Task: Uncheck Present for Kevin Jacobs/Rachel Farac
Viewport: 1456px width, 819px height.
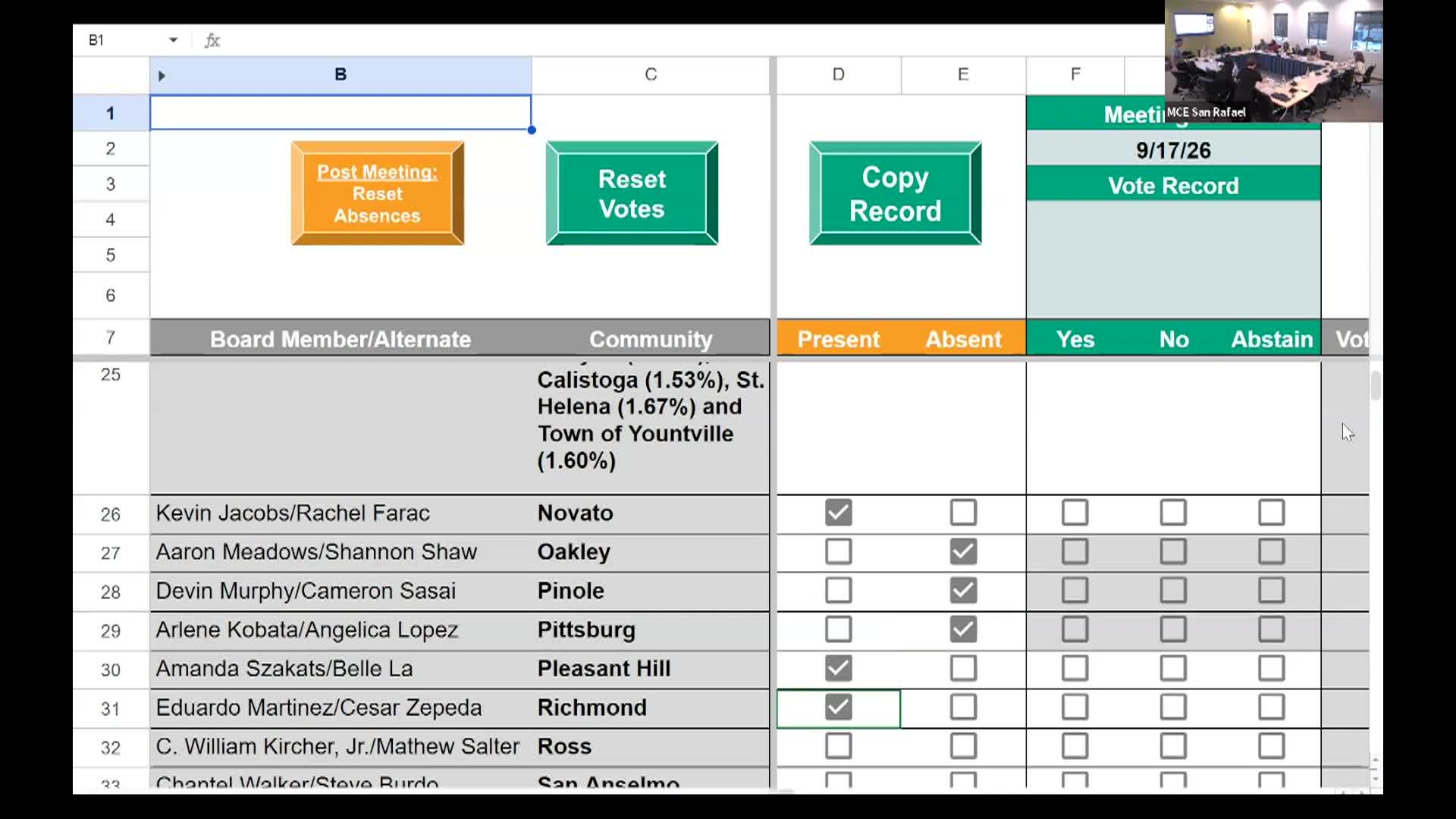Action: [839, 513]
